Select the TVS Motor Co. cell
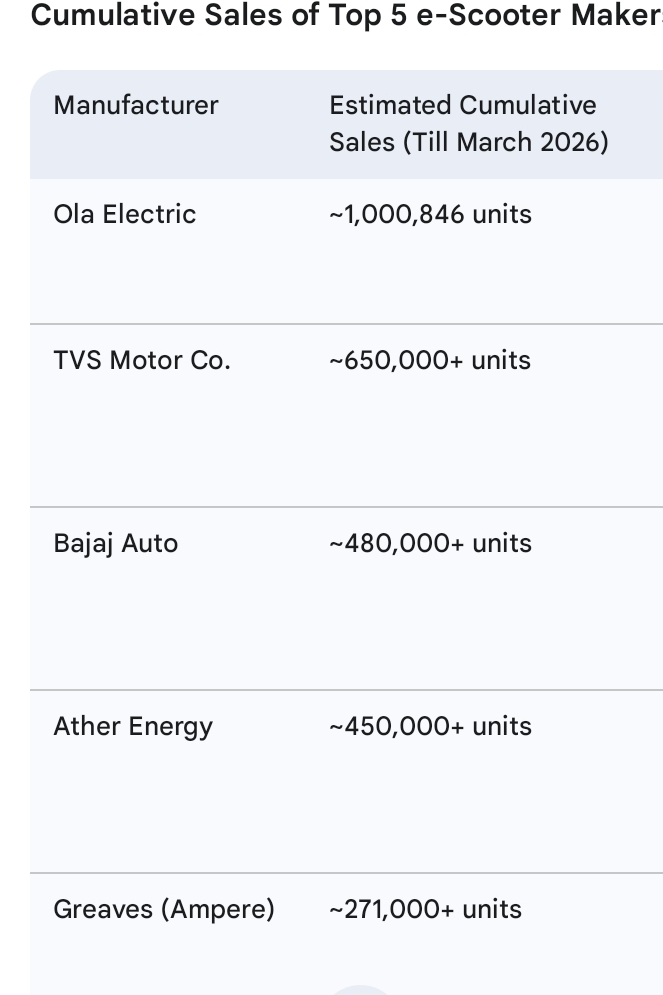Screen dimensions: 663x995 tap(142, 360)
